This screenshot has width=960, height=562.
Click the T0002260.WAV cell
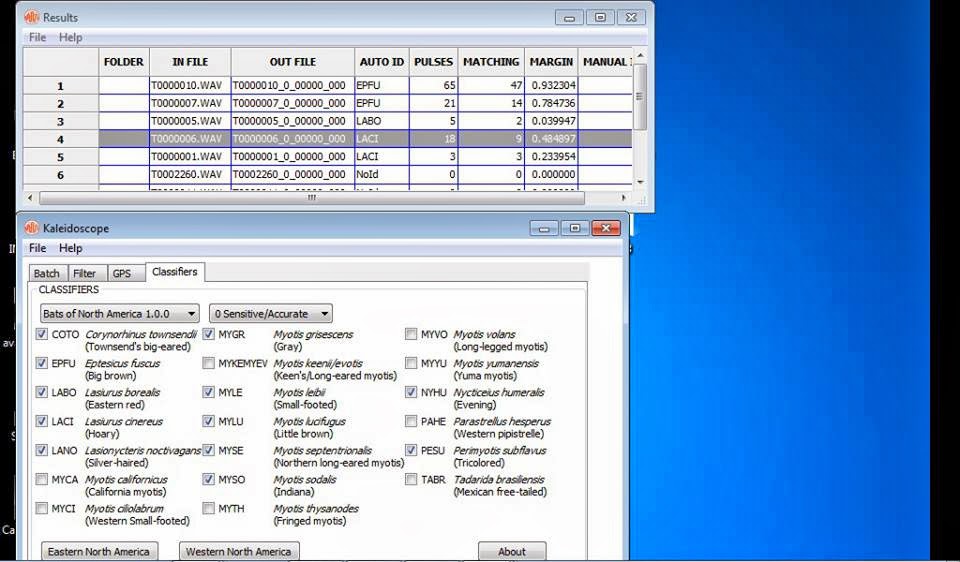pos(190,174)
